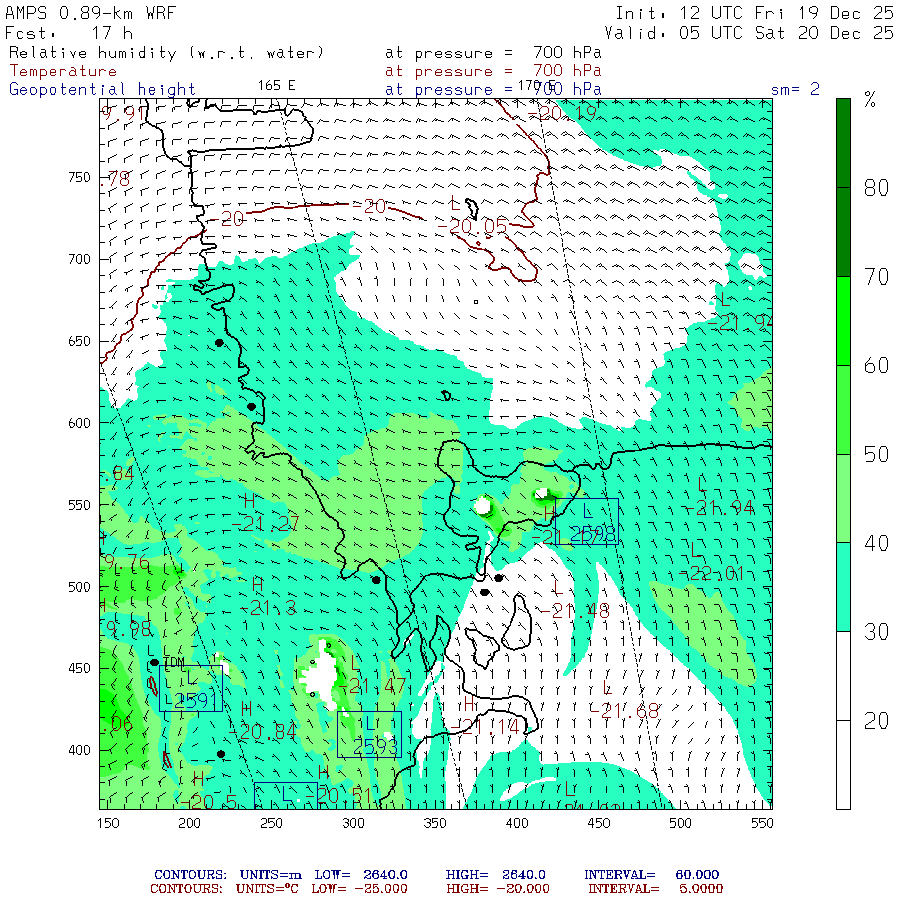Click the 'LOW= -25.000' footer text
Image resolution: width=900 pixels, height=900 pixels.
click(x=359, y=889)
